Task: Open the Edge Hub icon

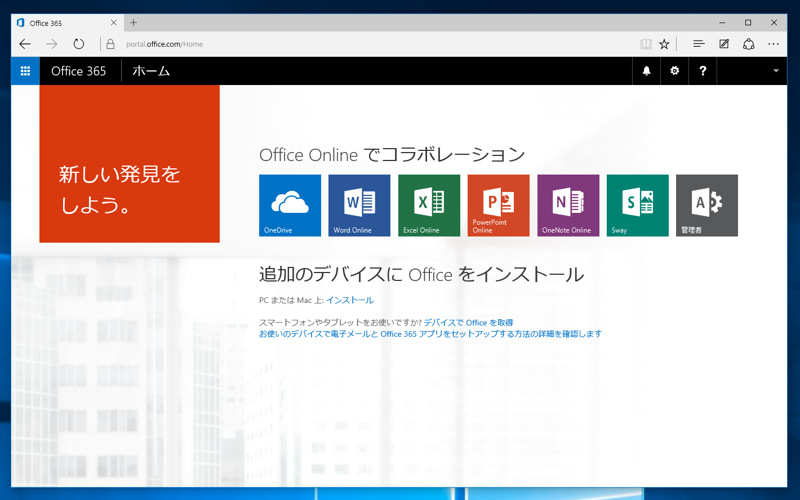Action: coord(699,44)
